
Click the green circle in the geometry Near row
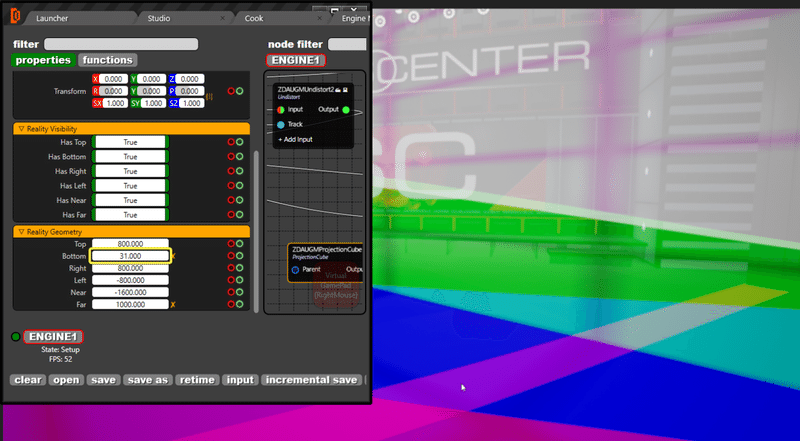coord(239,292)
